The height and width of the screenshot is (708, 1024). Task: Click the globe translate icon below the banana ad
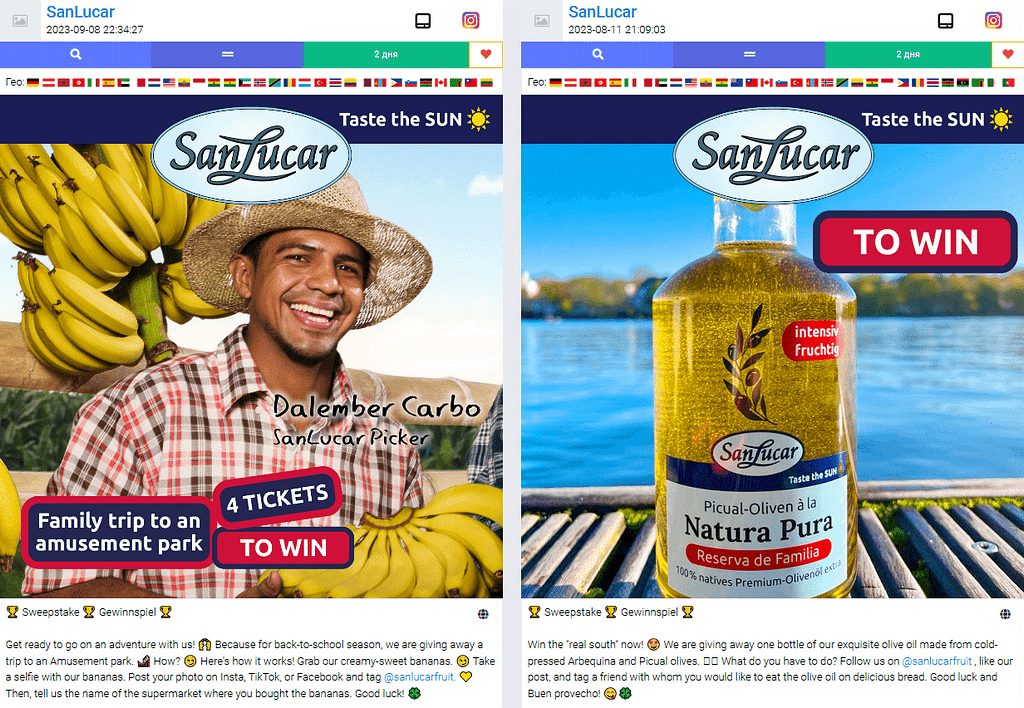point(483,614)
